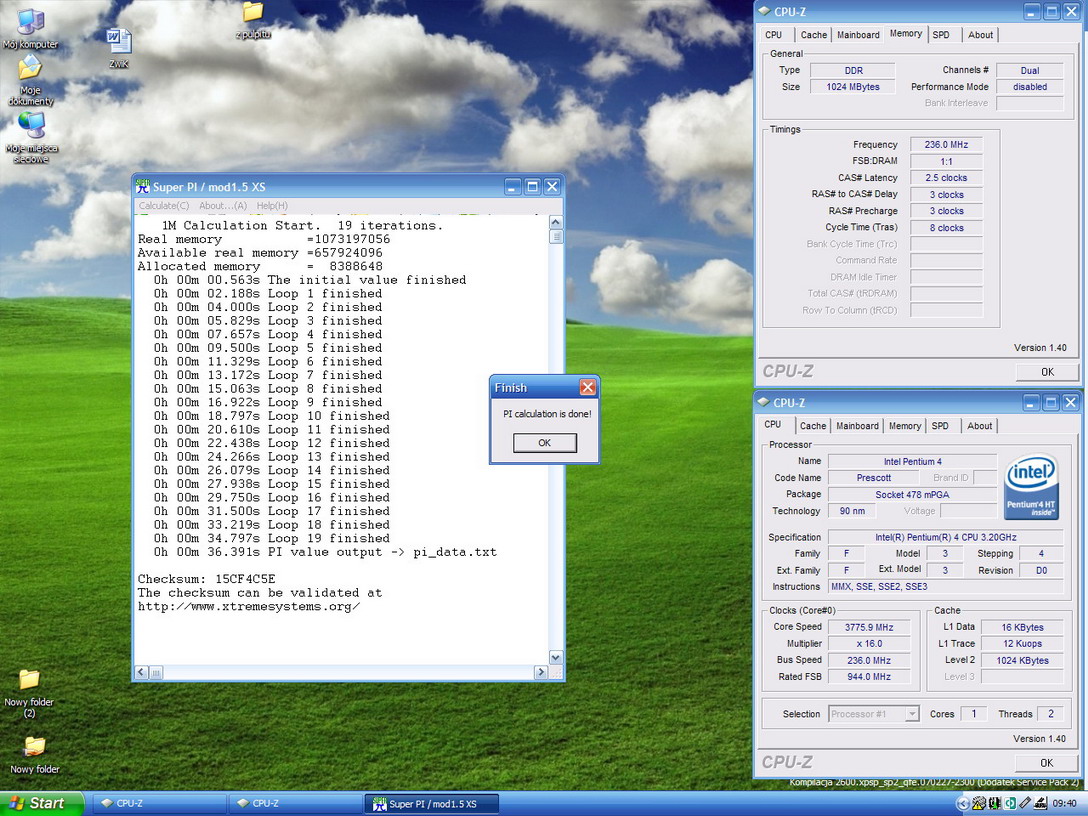Select About tab in bottom CPU-Z window
1088x816 pixels.
tap(980, 426)
